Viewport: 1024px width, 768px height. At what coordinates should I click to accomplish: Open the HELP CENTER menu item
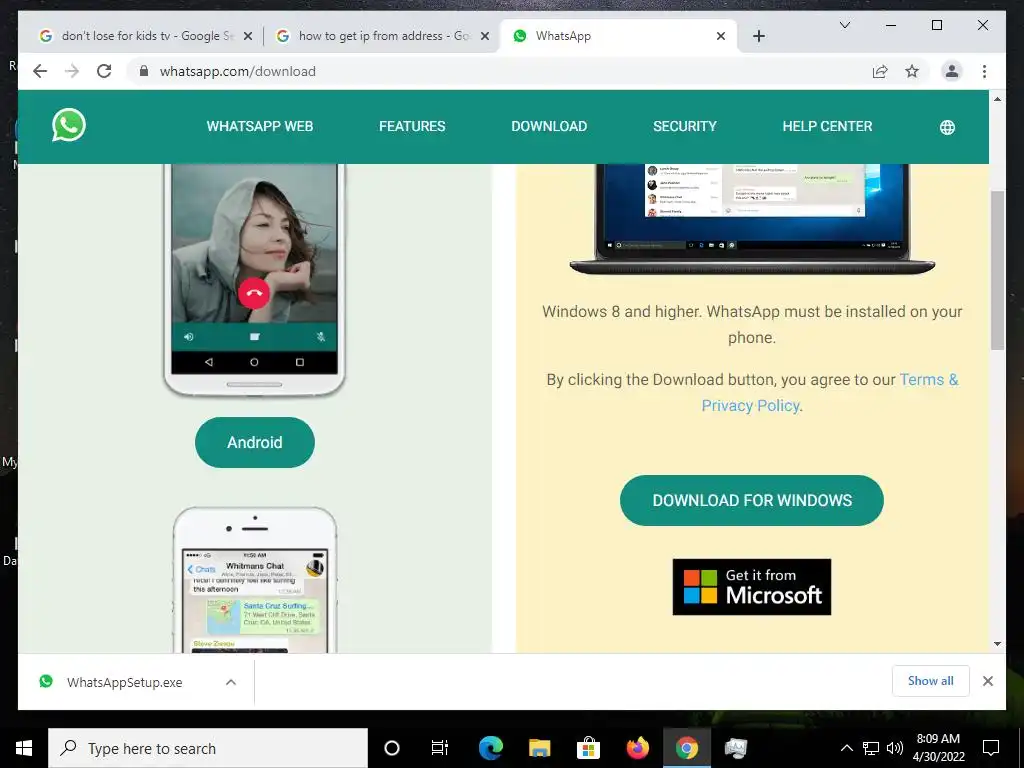coord(827,127)
